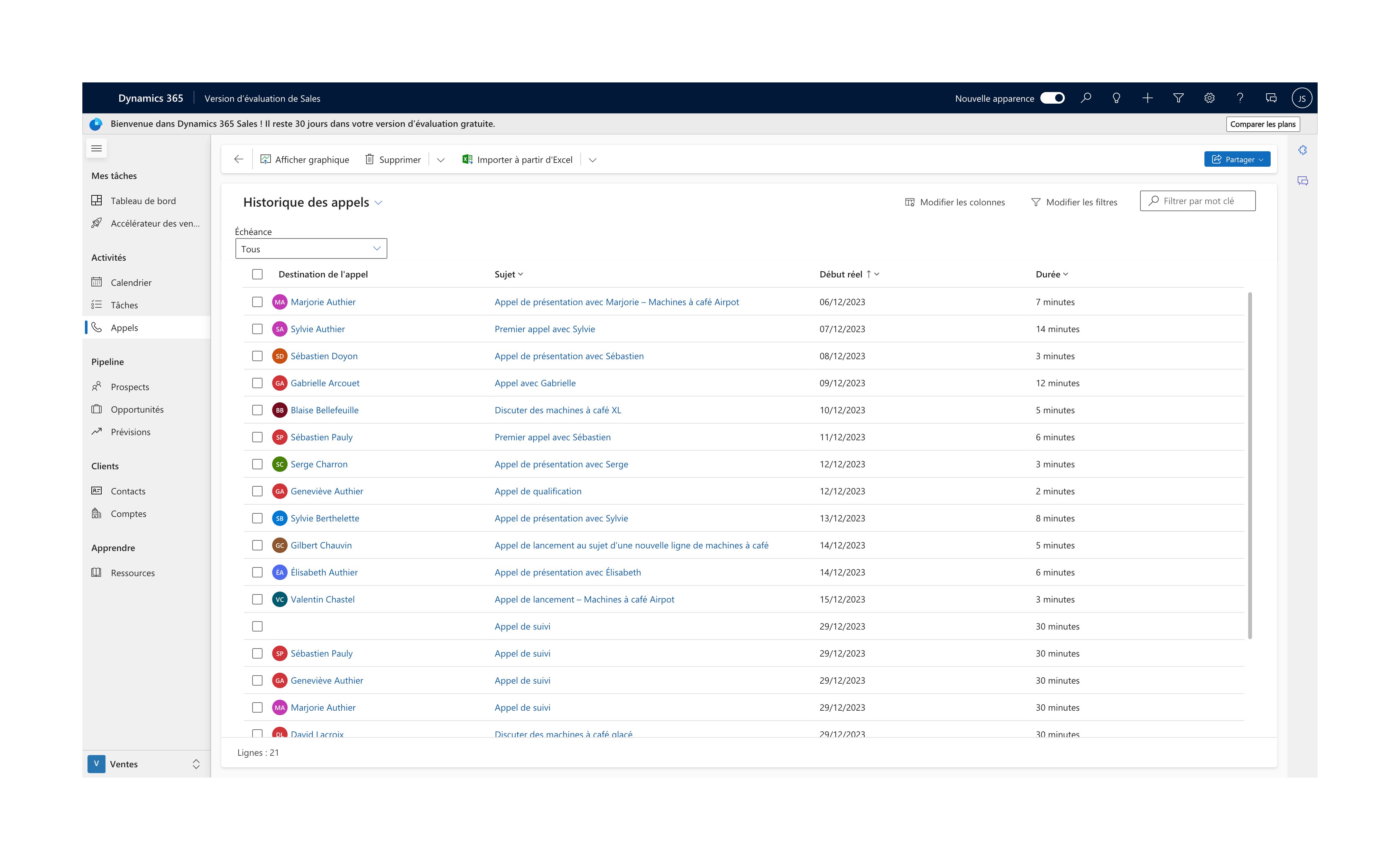Check the Geneviève Authier qualification row checkbox

(257, 491)
